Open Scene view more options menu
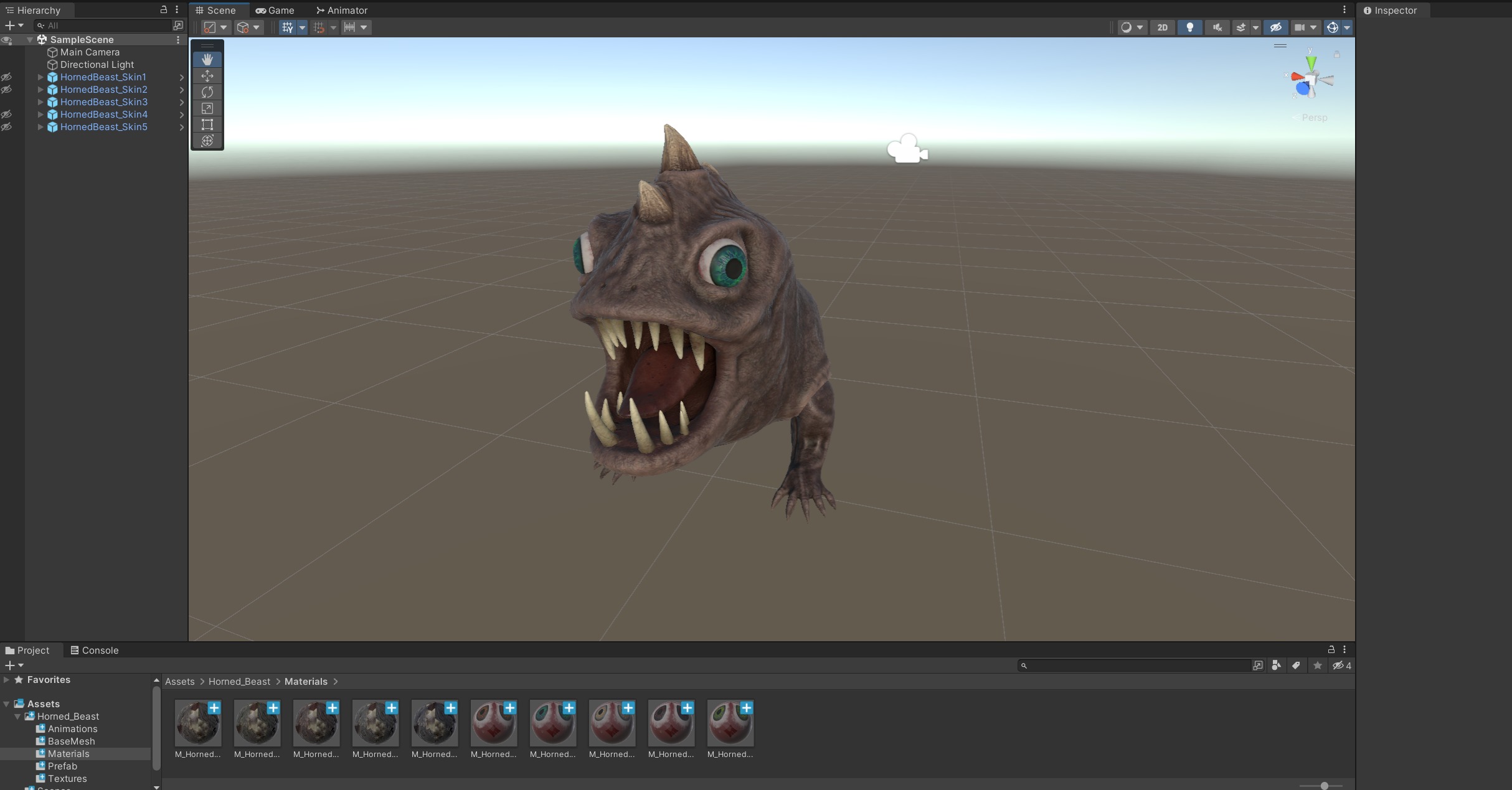The width and height of the screenshot is (1512, 790). [x=1344, y=9]
